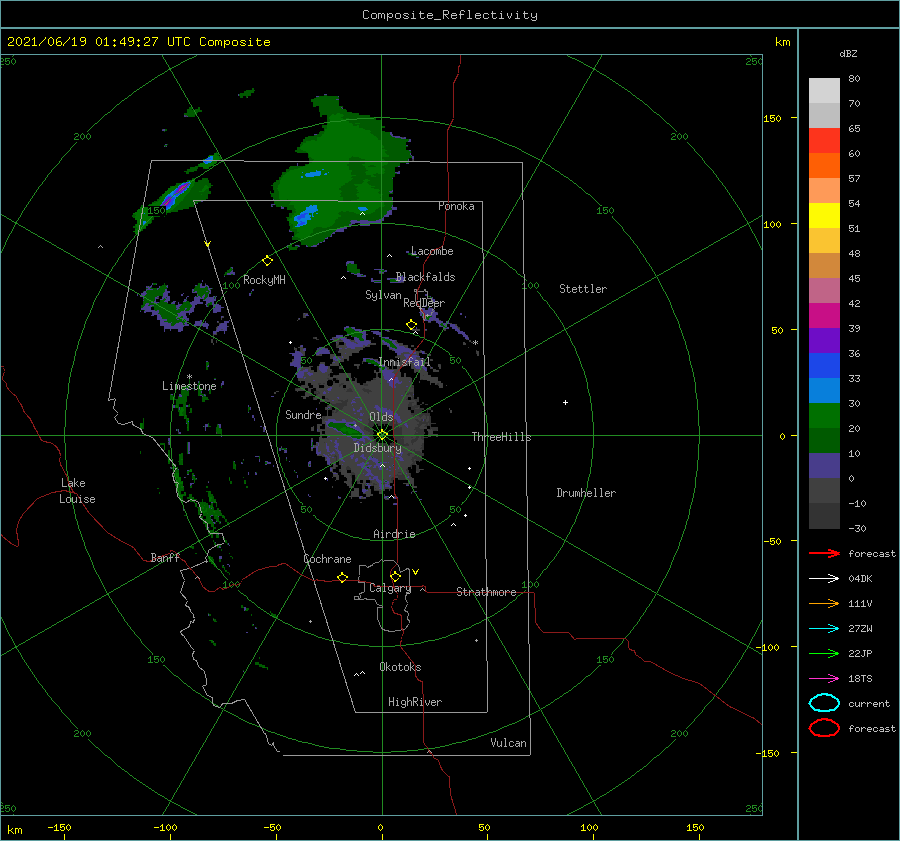900x841 pixels.
Task: Click the Strathmore town label
Action: click(x=486, y=592)
